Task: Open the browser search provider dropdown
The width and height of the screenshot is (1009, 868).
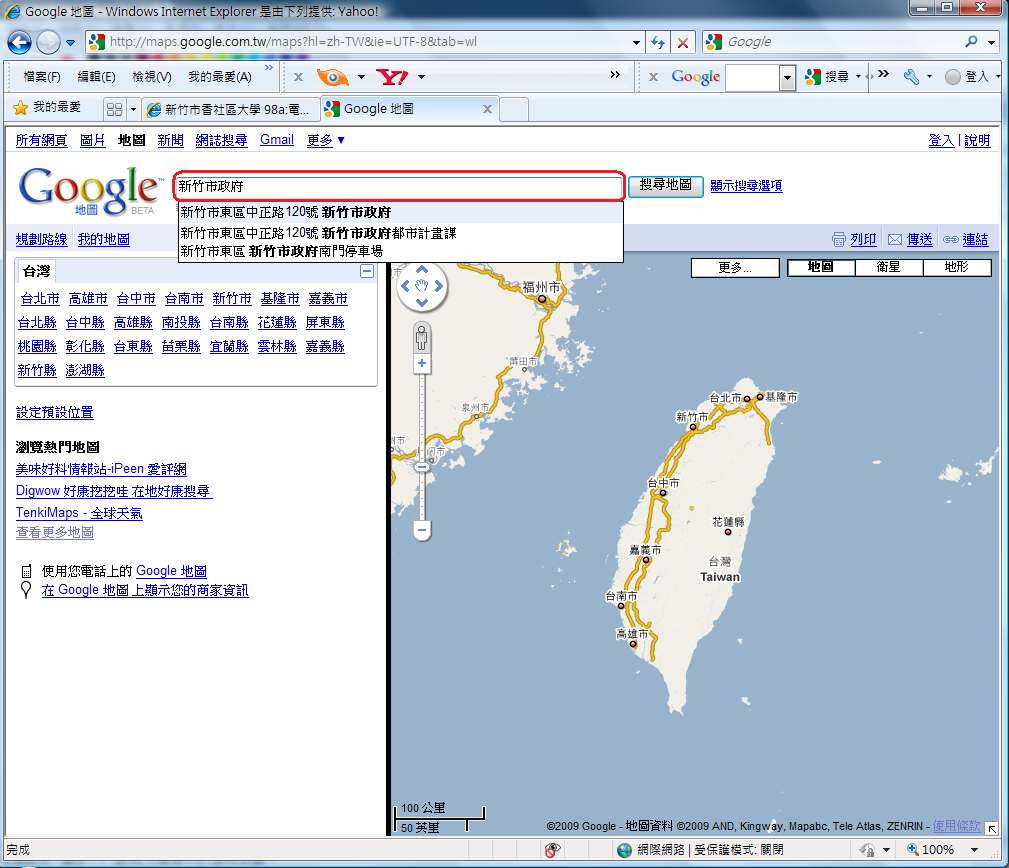Action: (991, 42)
